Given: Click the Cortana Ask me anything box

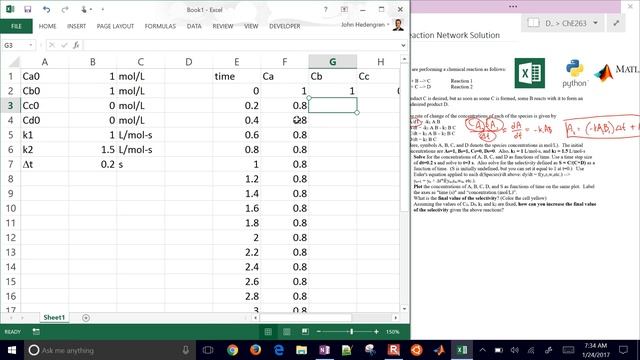Looking at the screenshot, I should tap(109, 350).
